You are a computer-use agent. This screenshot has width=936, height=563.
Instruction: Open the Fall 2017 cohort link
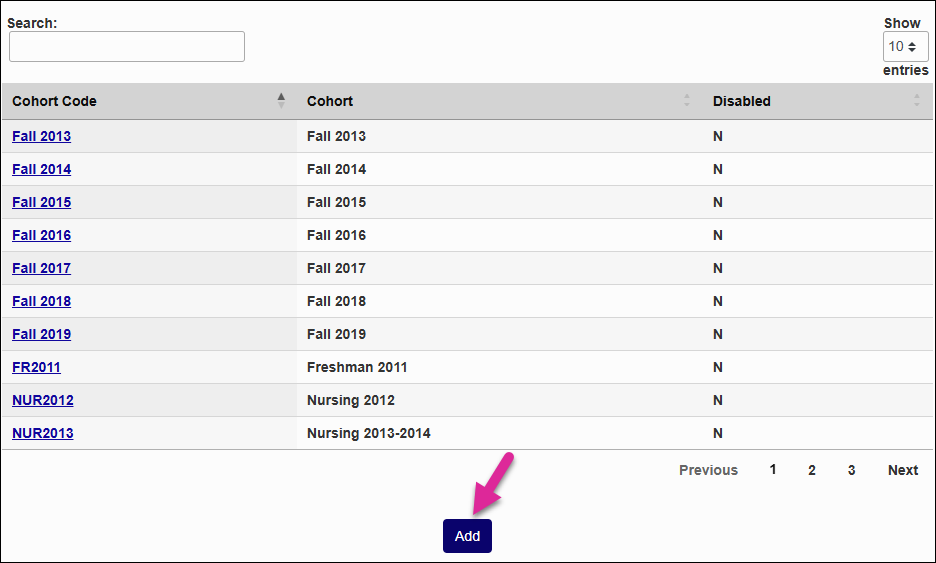click(x=41, y=268)
